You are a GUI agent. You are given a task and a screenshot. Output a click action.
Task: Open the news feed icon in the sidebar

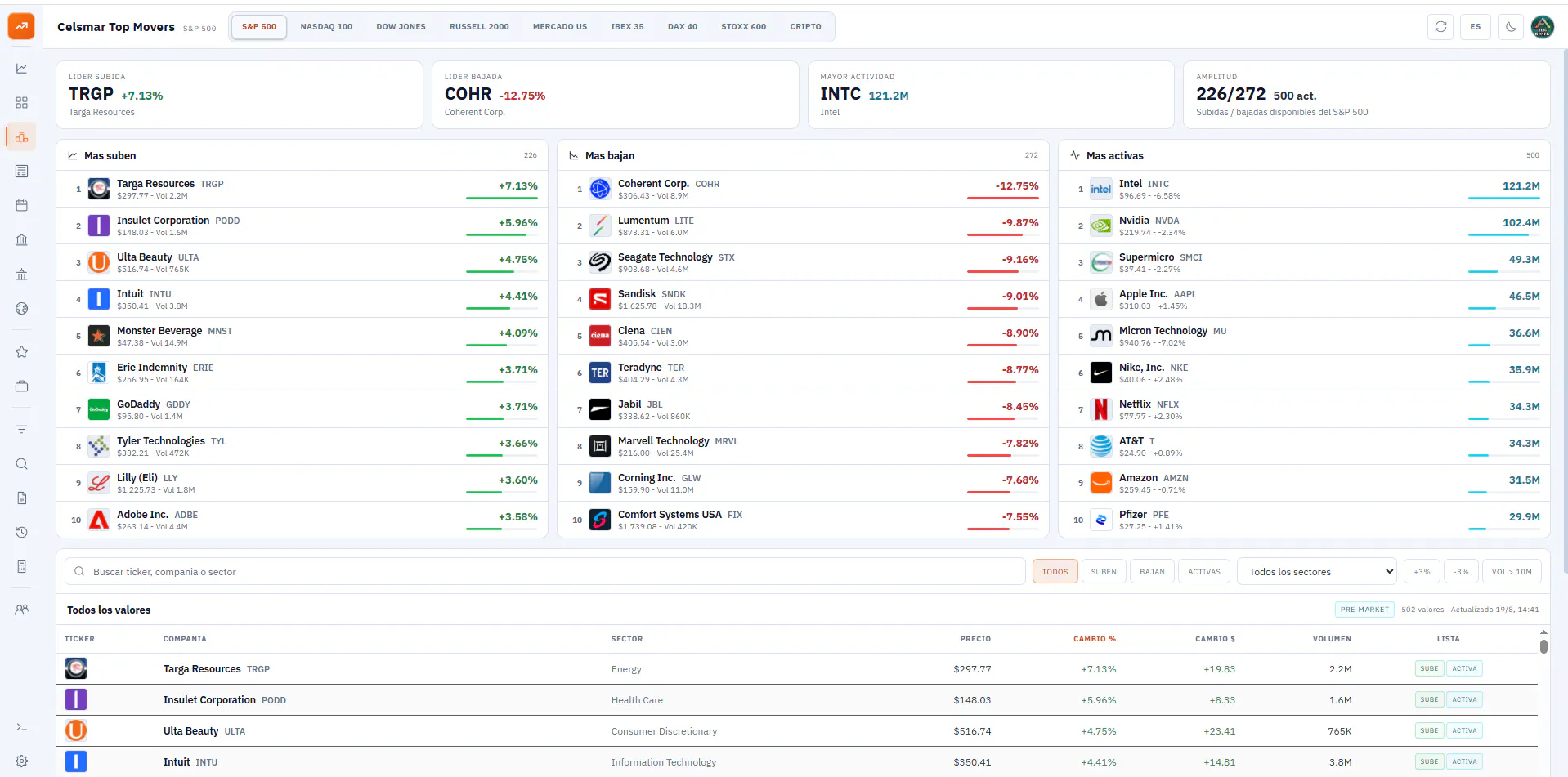(22, 172)
